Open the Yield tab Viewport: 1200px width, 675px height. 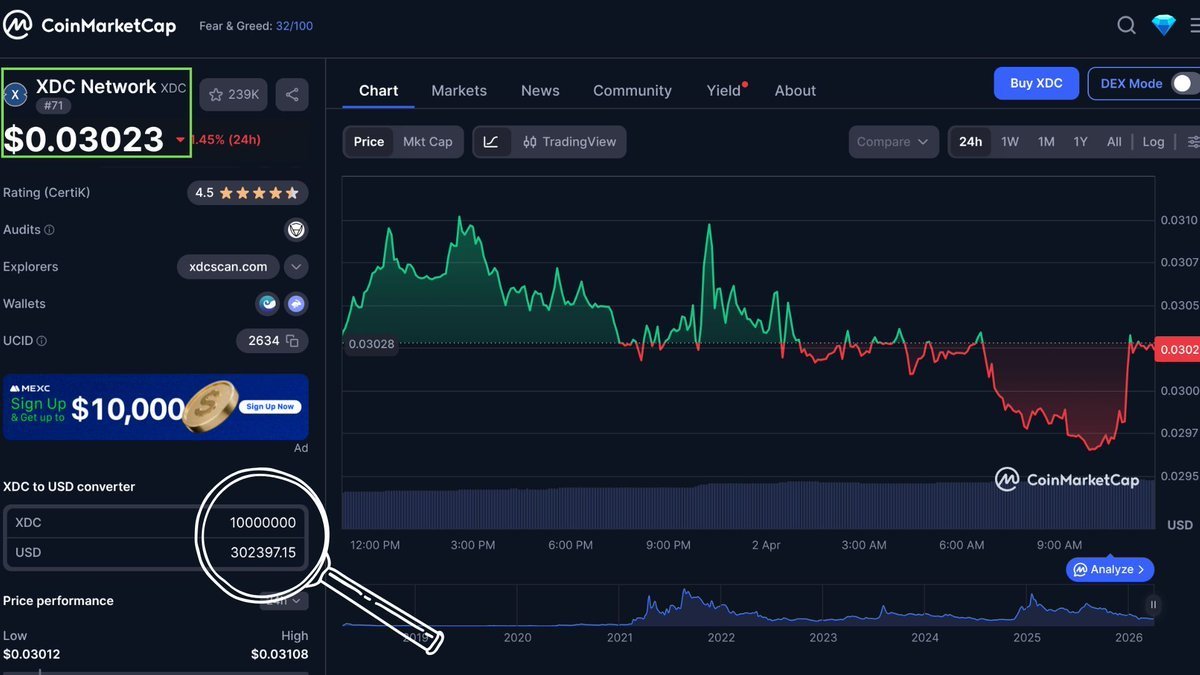point(726,91)
